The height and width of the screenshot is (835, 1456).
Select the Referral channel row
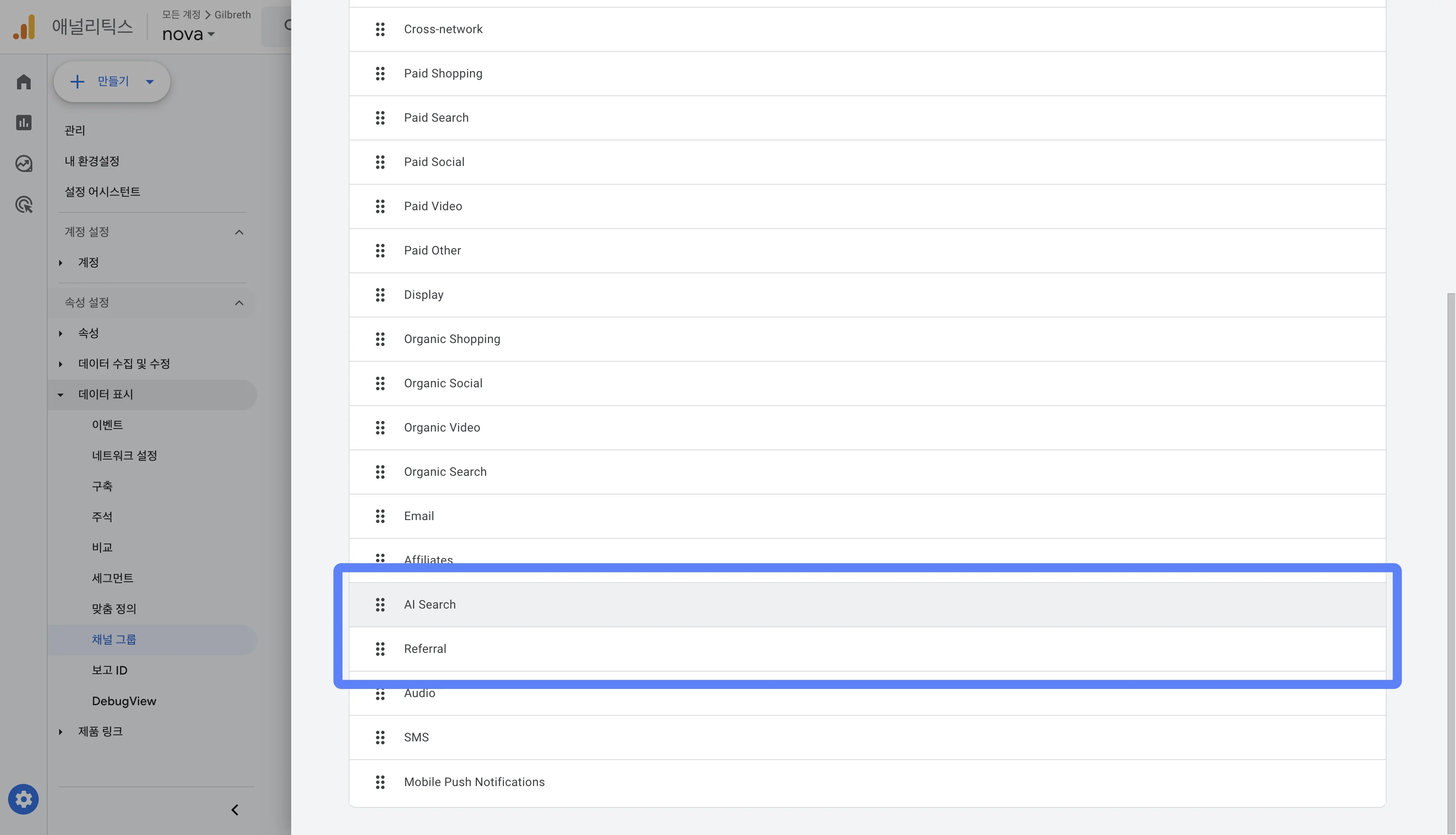425,649
